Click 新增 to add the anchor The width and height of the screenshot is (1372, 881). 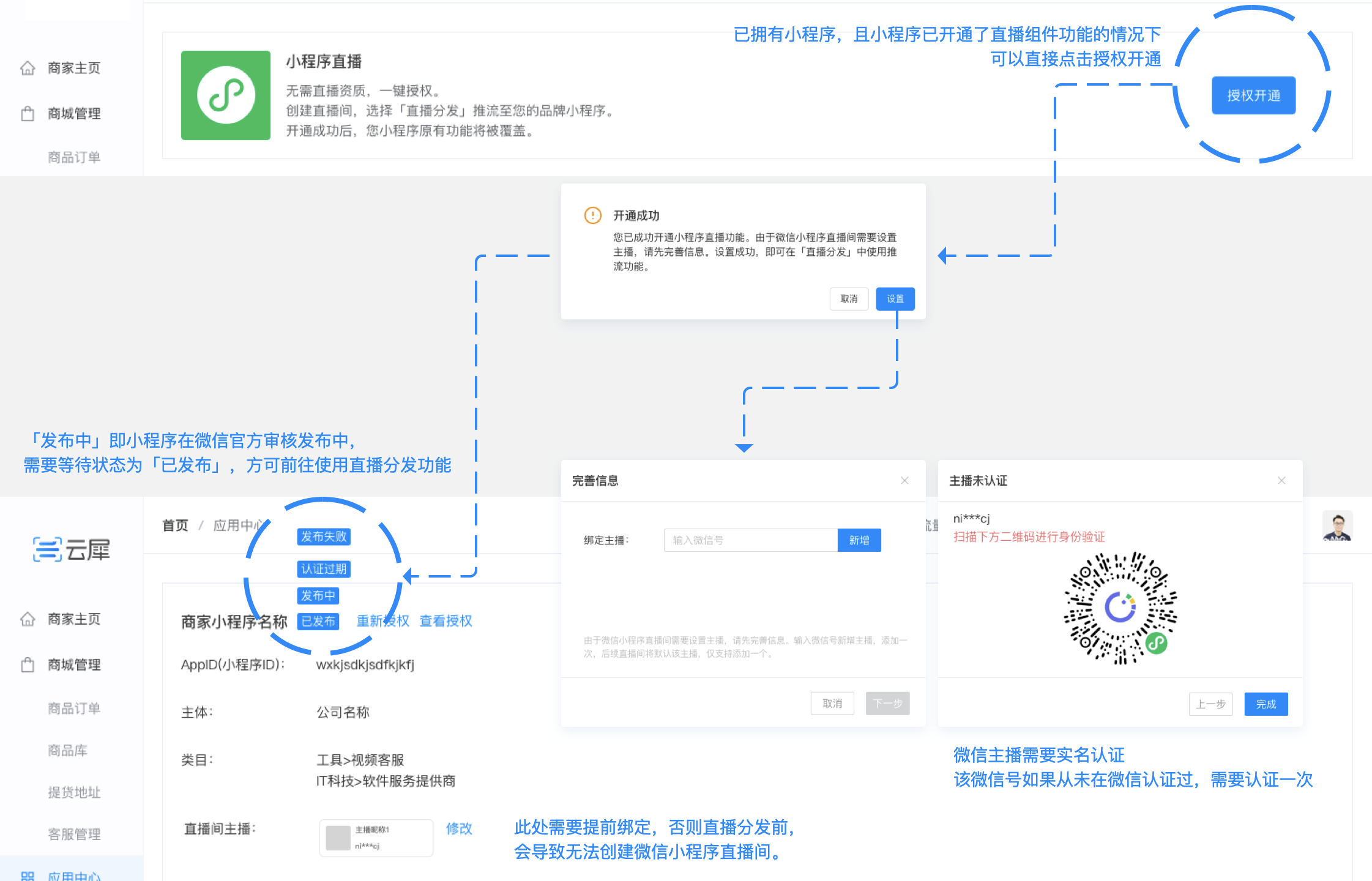[x=859, y=540]
